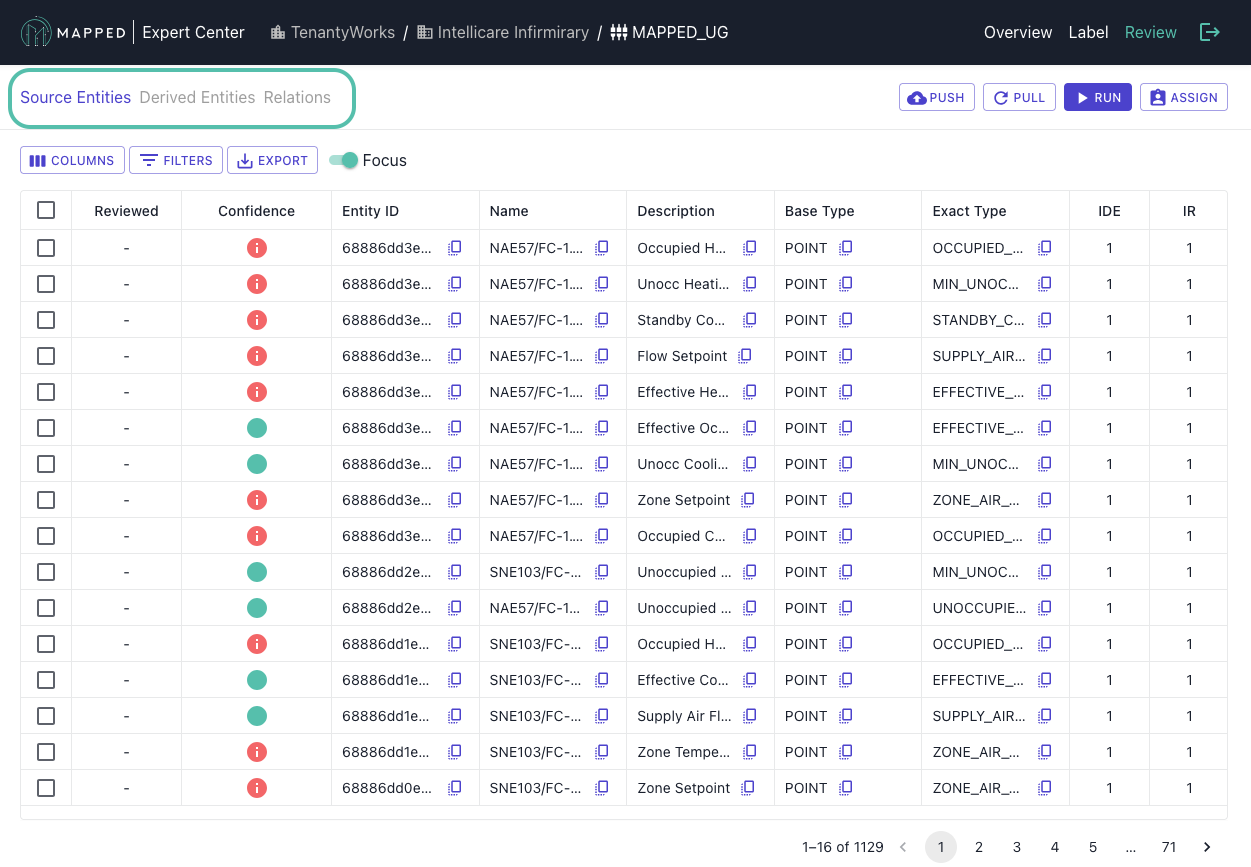The height and width of the screenshot is (867, 1251).
Task: Go to page 5
Action: pos(1093,847)
